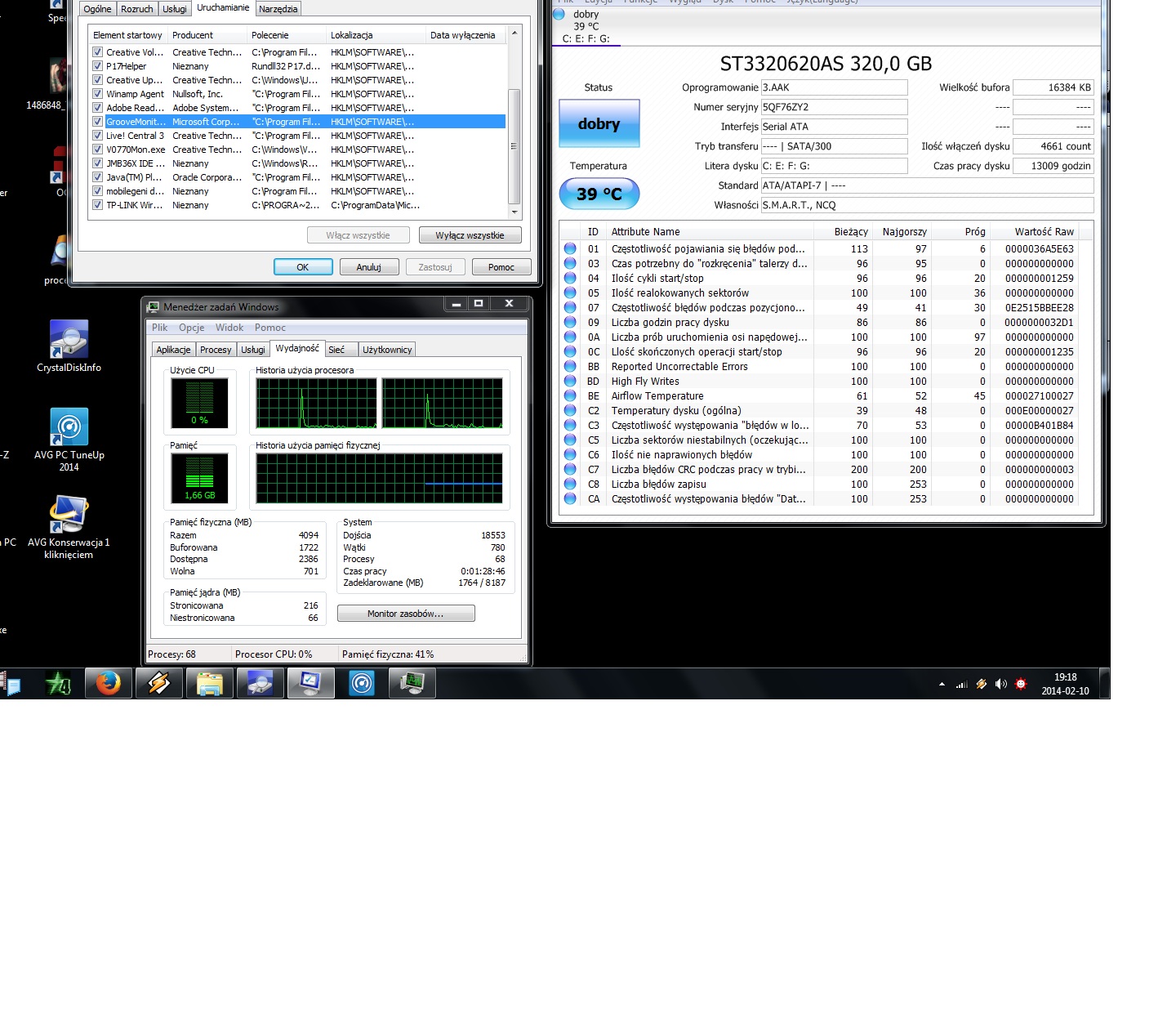Open Monitor zasobów... in Task Manager

click(x=406, y=614)
